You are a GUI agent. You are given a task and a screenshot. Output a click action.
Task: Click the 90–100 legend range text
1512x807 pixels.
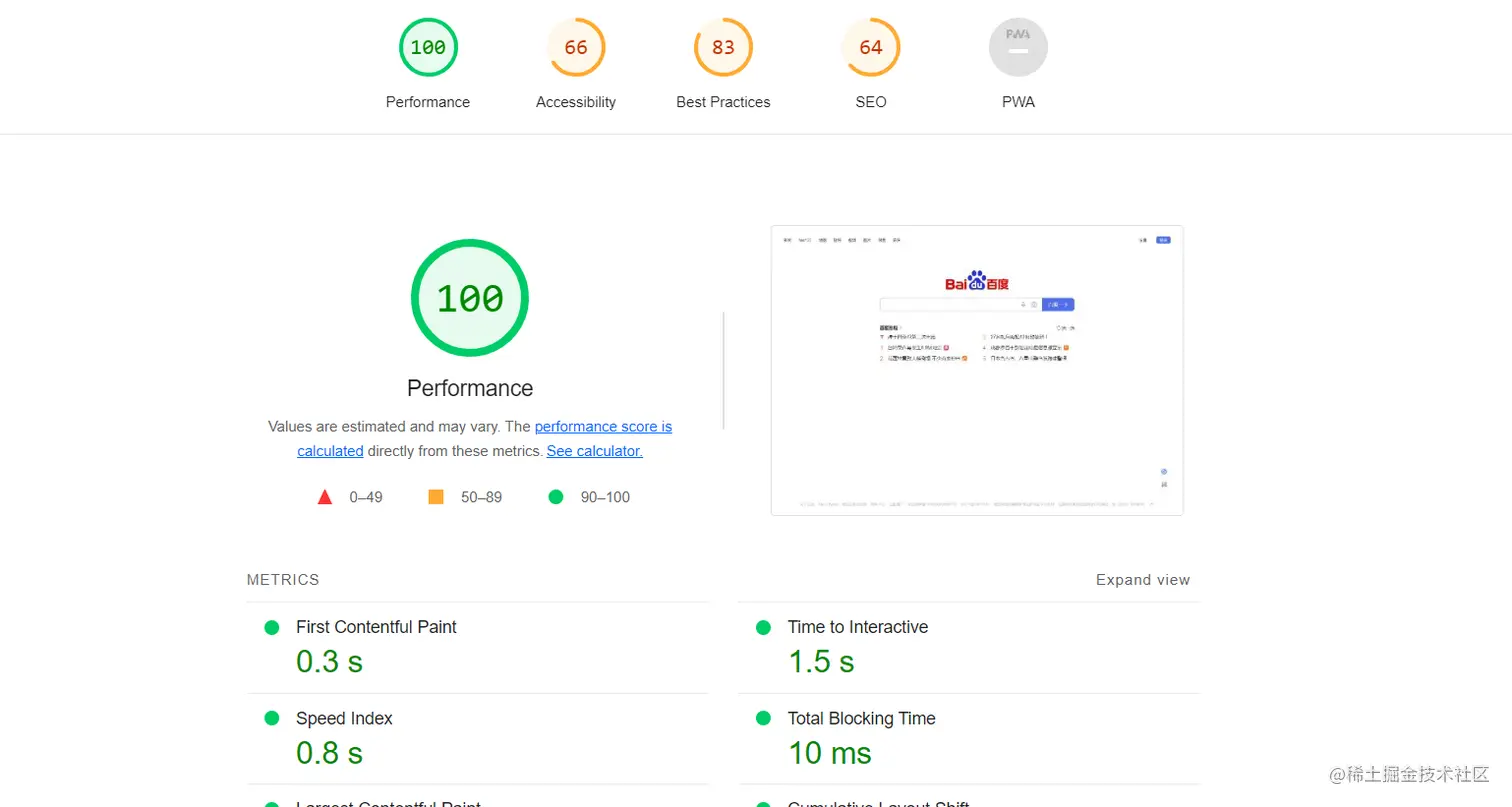coord(605,497)
